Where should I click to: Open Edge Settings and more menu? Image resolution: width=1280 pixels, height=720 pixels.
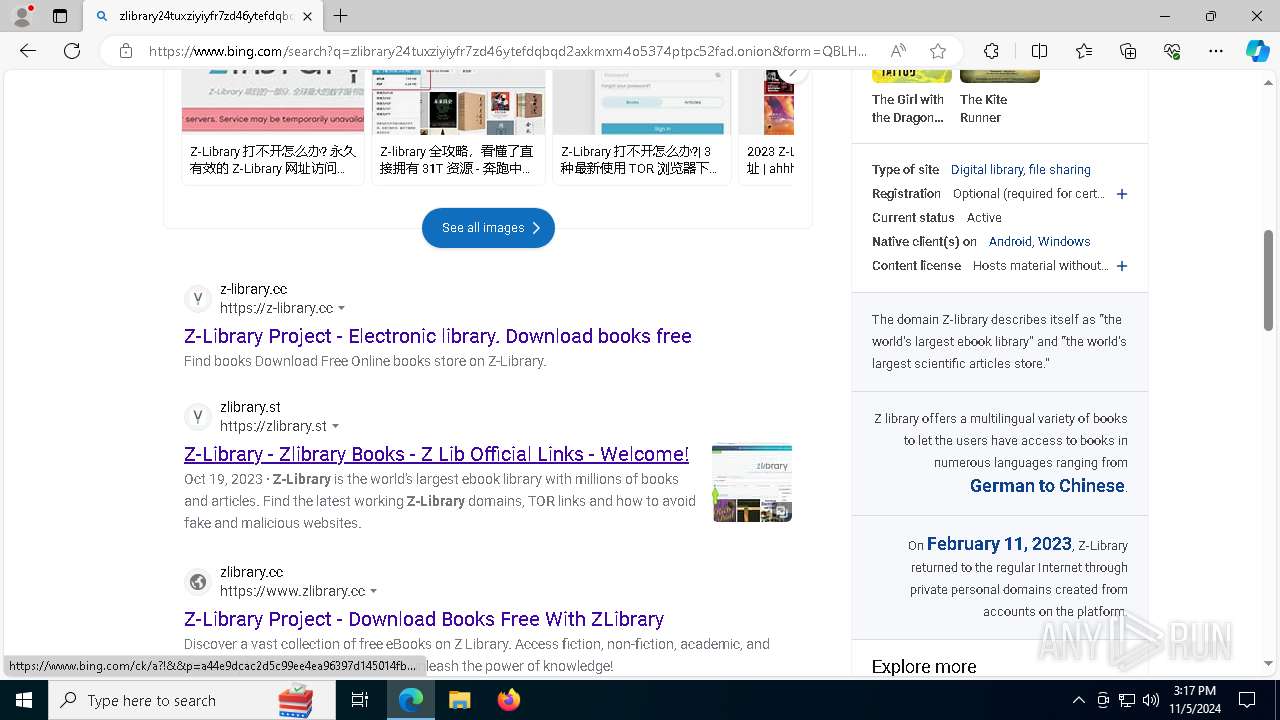1216,51
